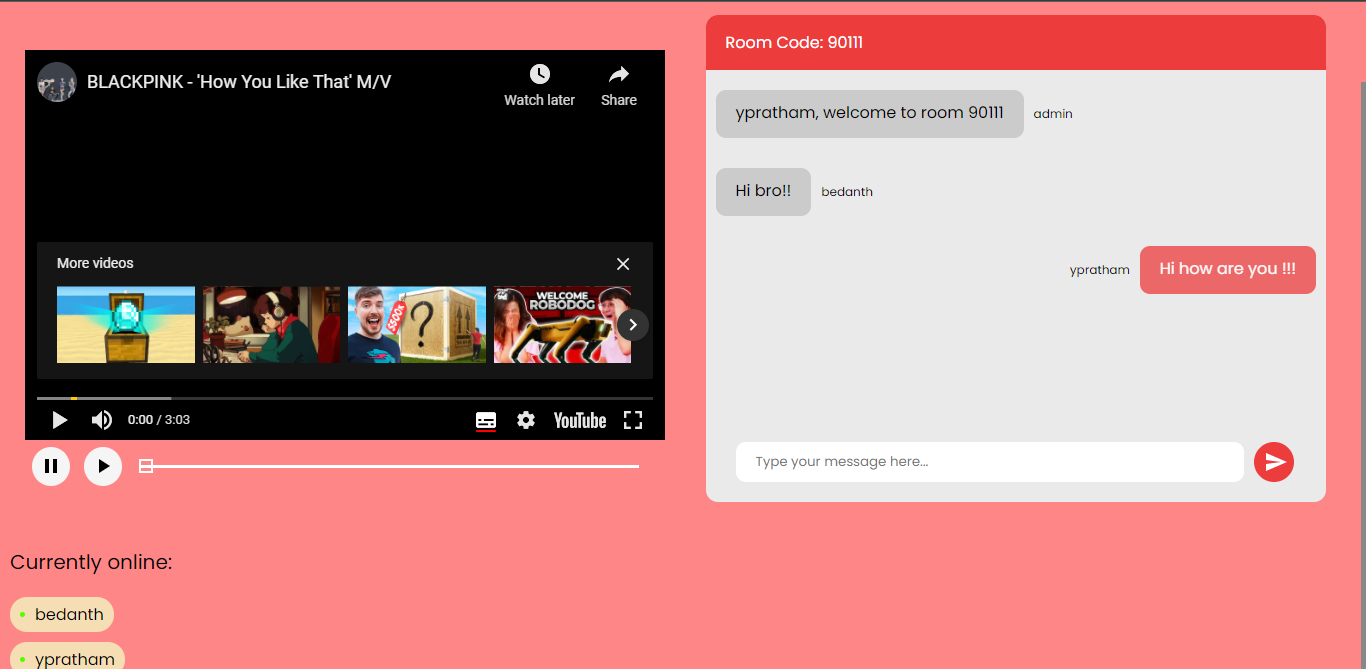Click the 'More videos' label
The height and width of the screenshot is (669, 1366).
[x=95, y=263]
